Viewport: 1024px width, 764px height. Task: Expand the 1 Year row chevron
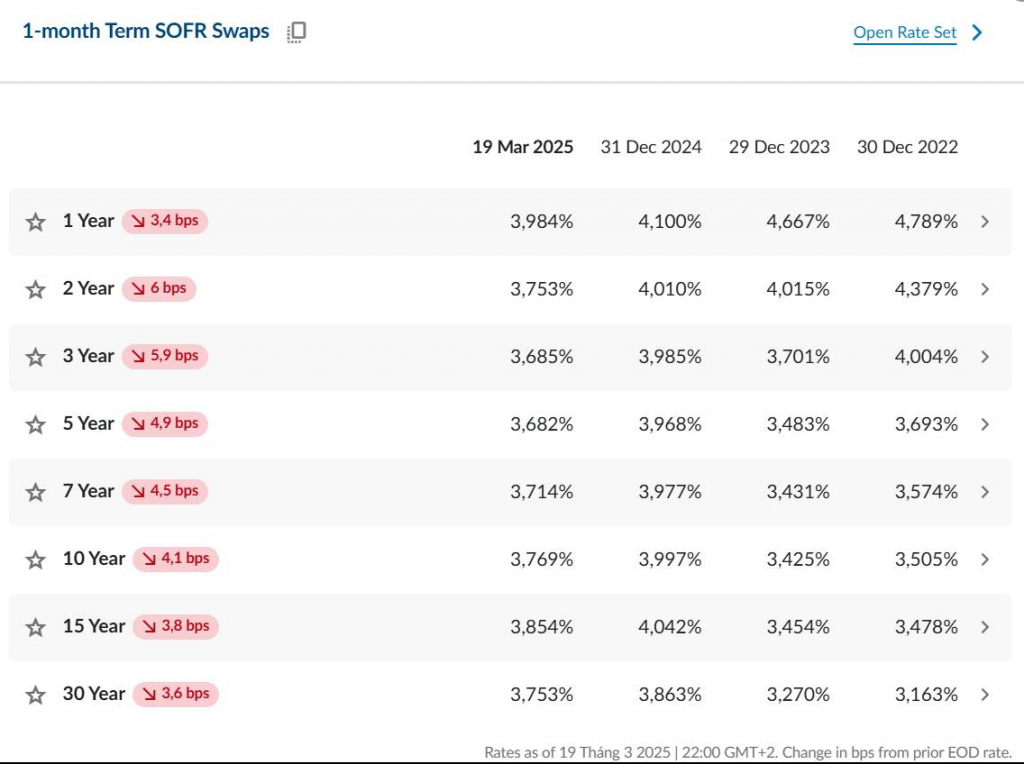[985, 222]
